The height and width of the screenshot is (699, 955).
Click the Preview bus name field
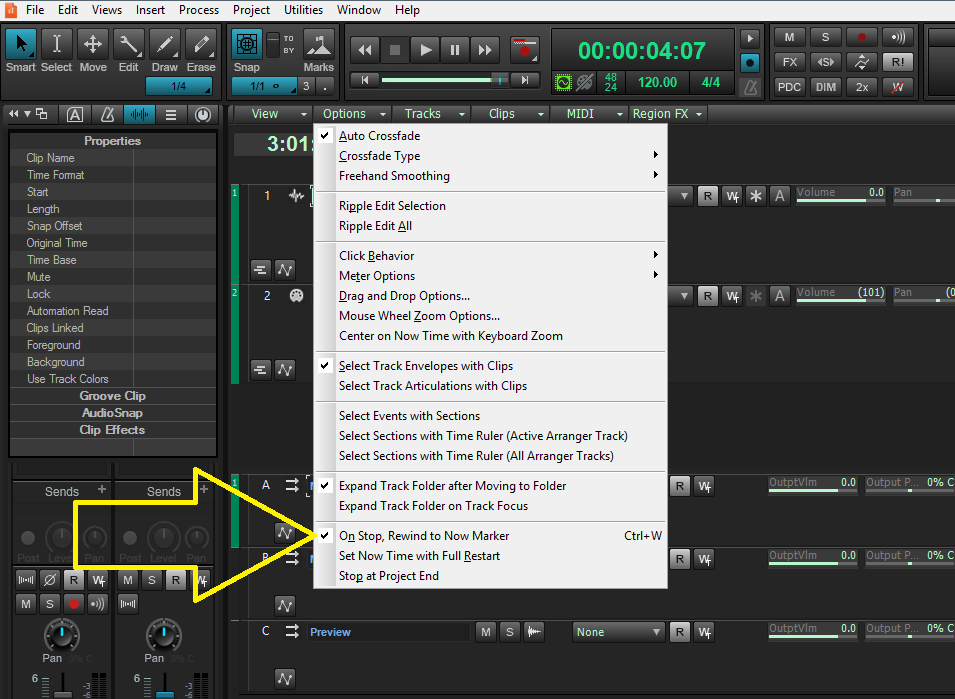point(389,632)
